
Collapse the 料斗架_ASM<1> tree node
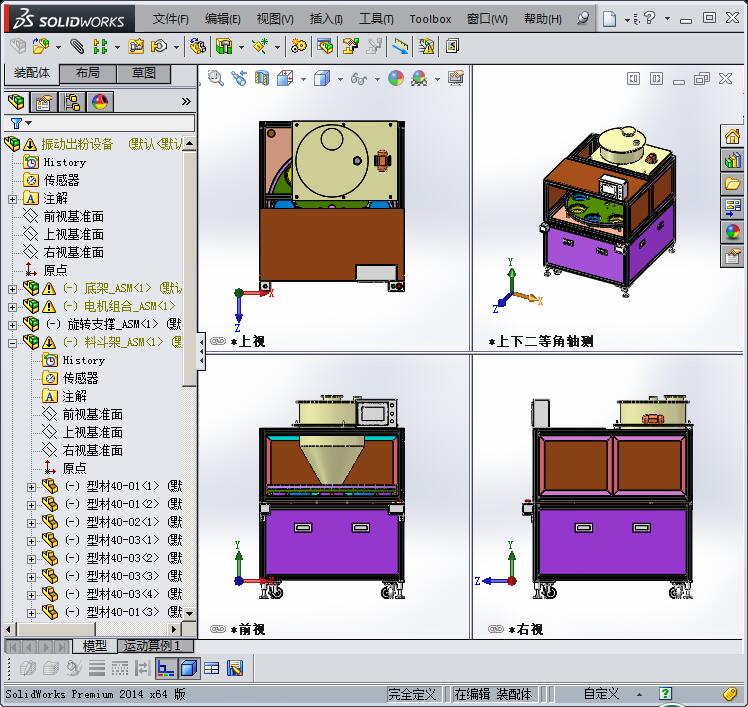[12, 343]
